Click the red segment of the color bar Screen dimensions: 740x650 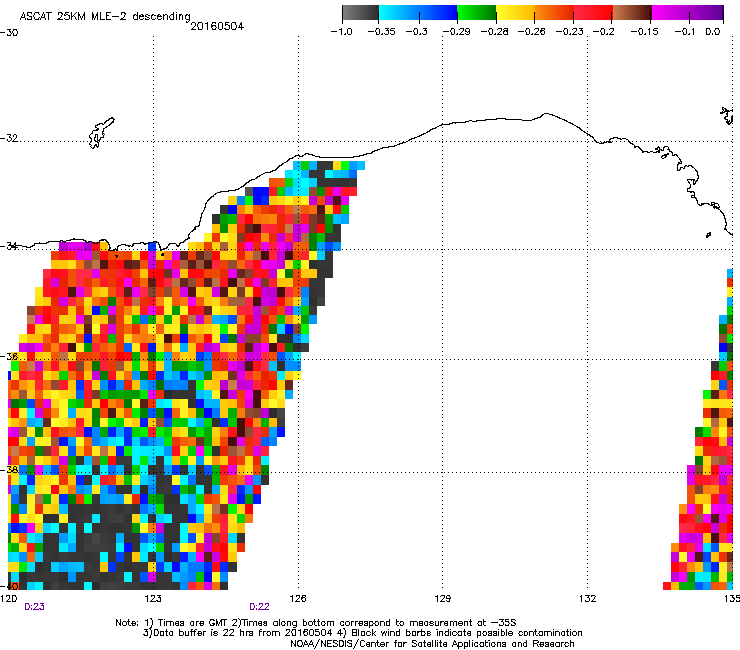click(x=593, y=12)
